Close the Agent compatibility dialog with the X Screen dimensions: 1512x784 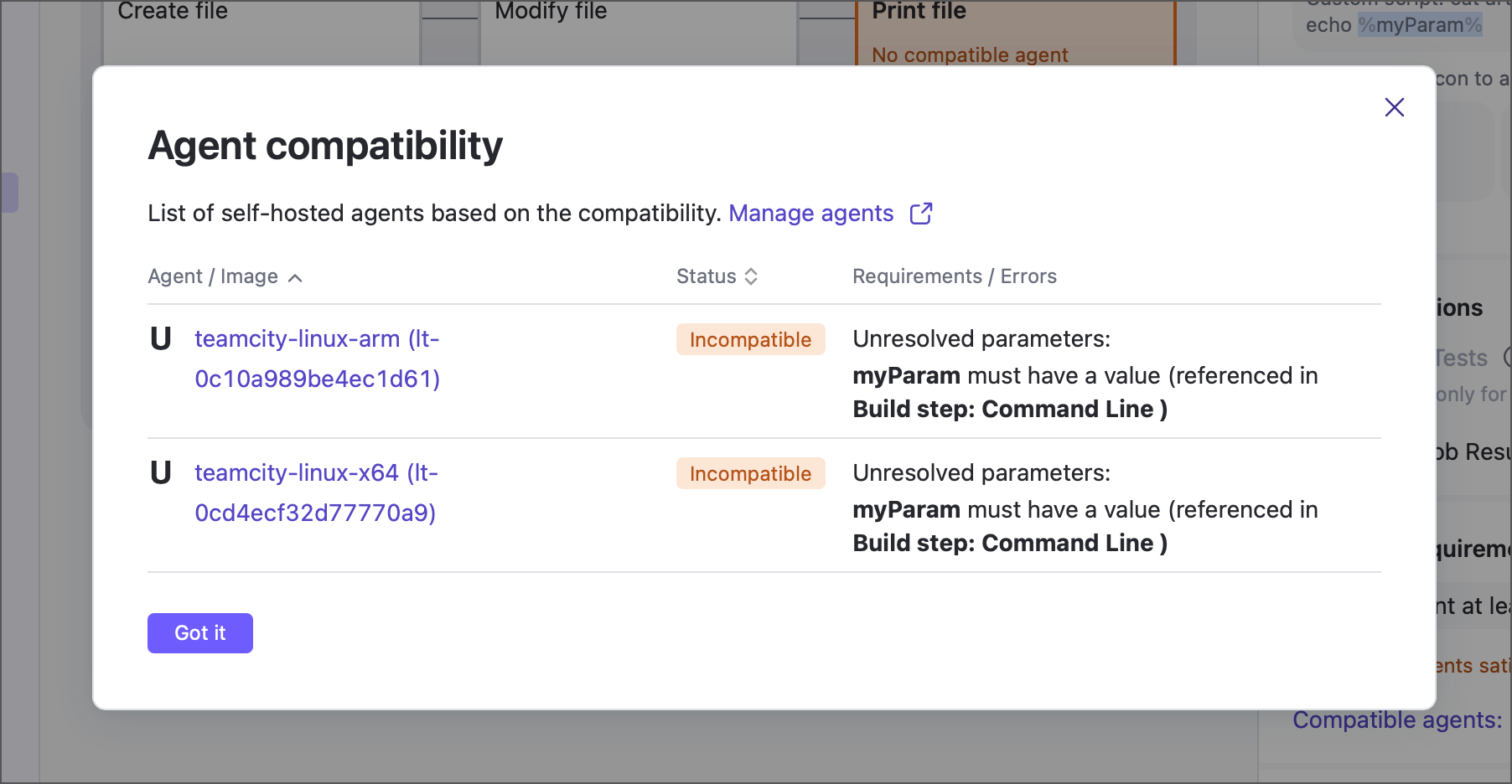pos(1394,107)
